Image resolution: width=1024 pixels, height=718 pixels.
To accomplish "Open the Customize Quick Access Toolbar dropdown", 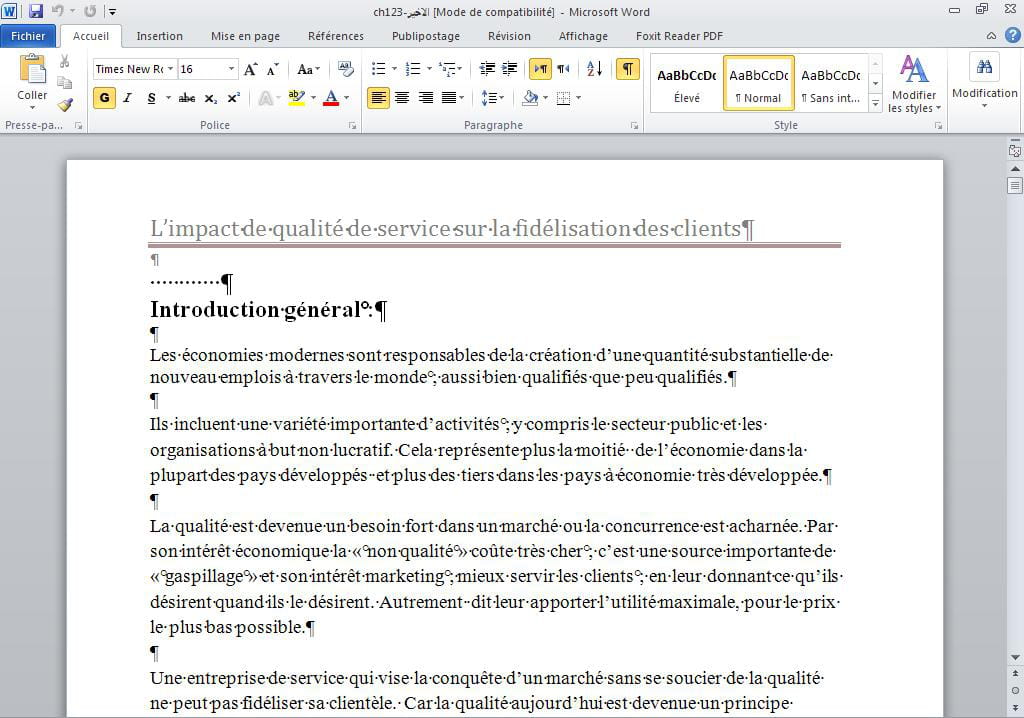I will 112,11.
